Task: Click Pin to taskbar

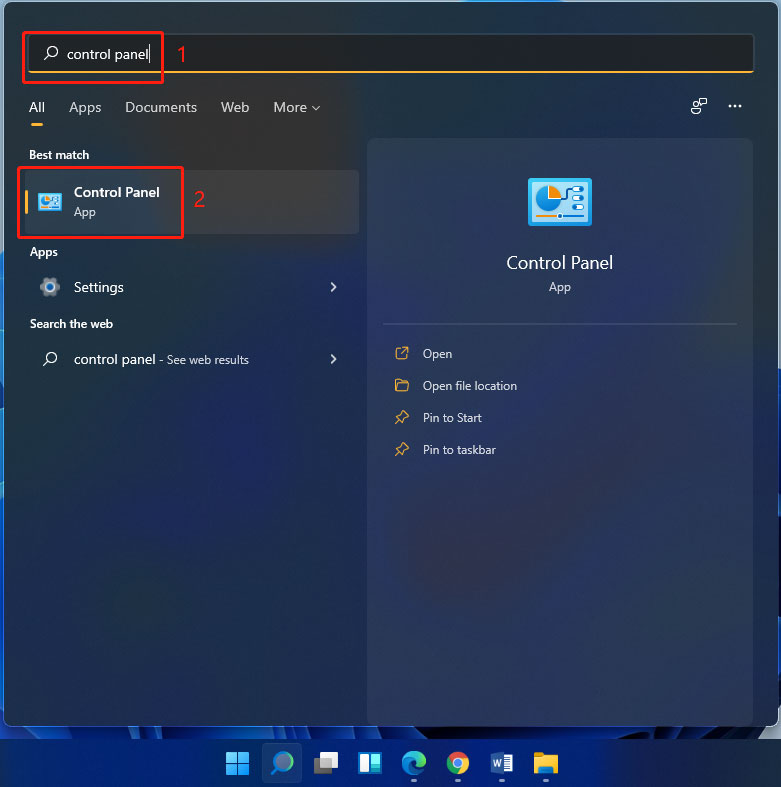Action: pos(459,450)
